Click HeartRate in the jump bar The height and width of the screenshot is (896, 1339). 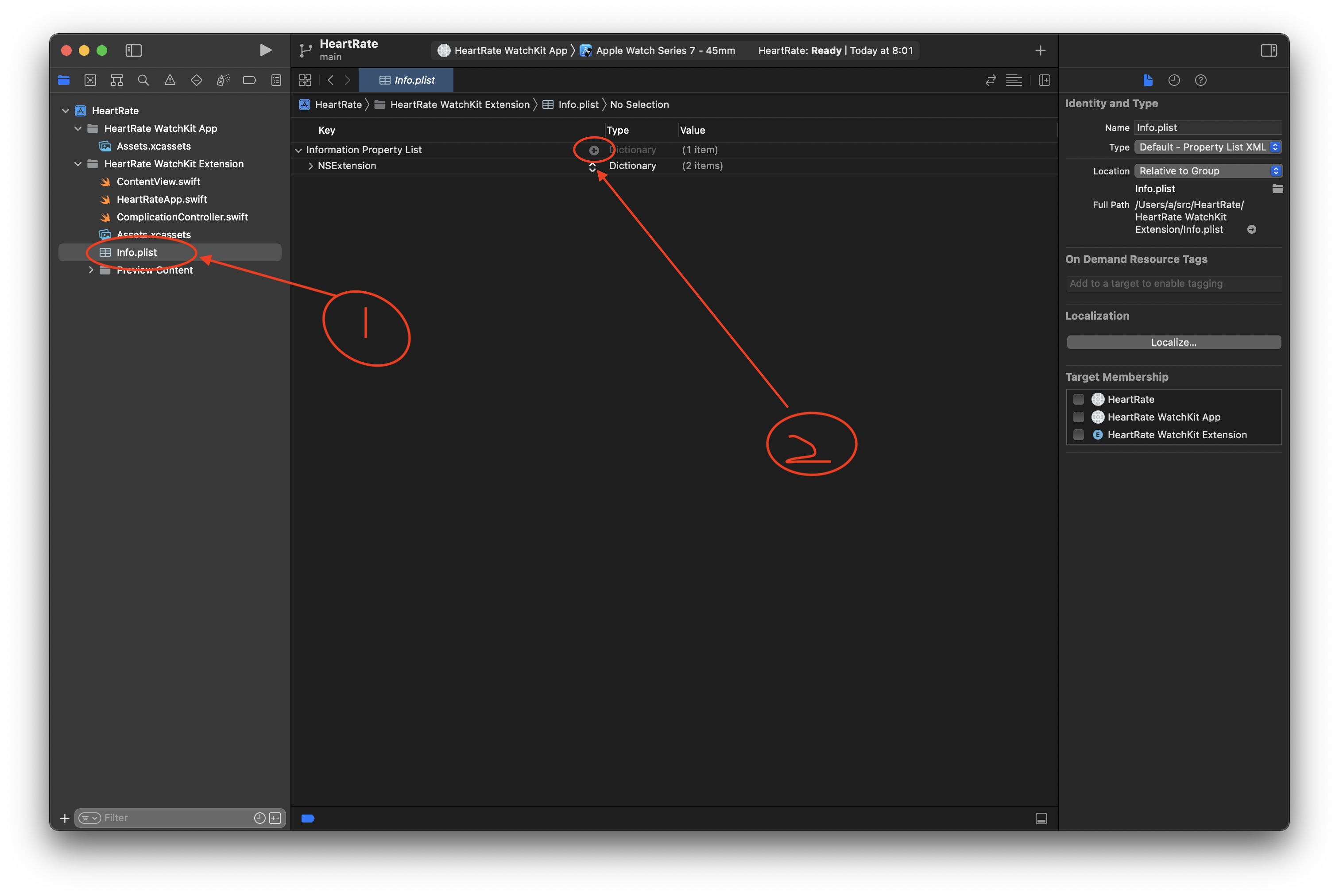331,104
